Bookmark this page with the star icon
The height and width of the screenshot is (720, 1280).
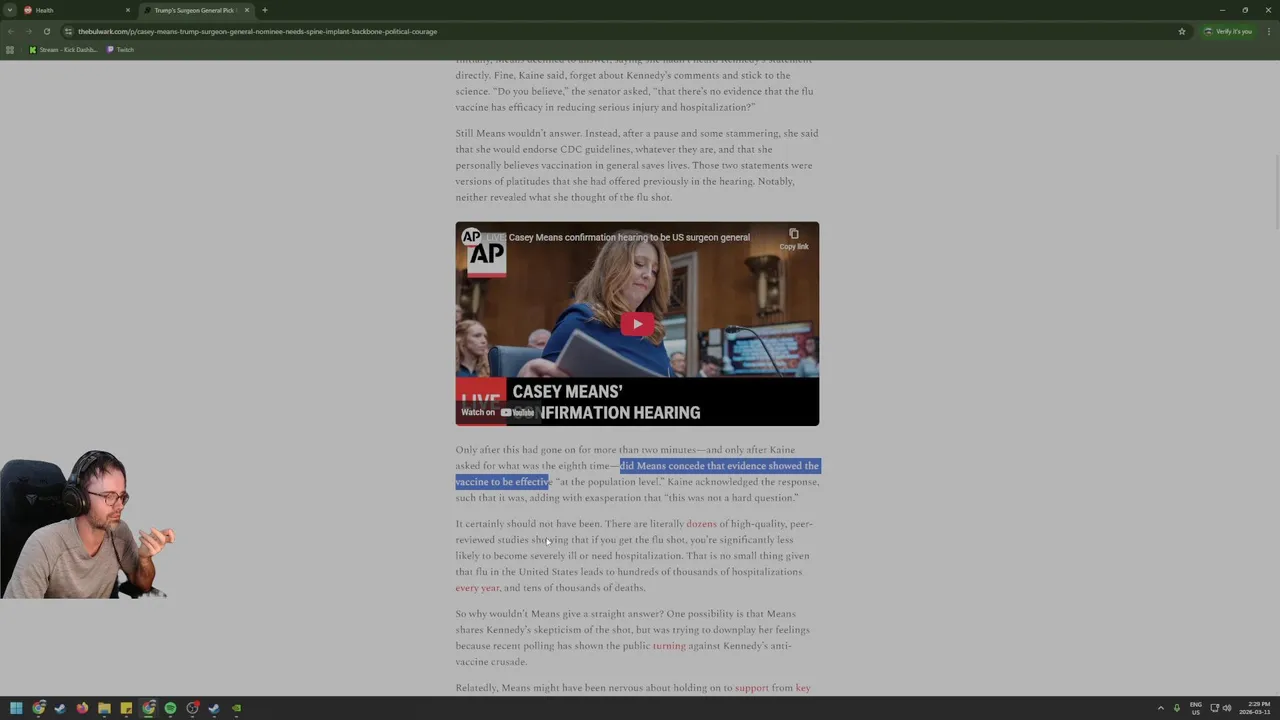[x=1182, y=31]
